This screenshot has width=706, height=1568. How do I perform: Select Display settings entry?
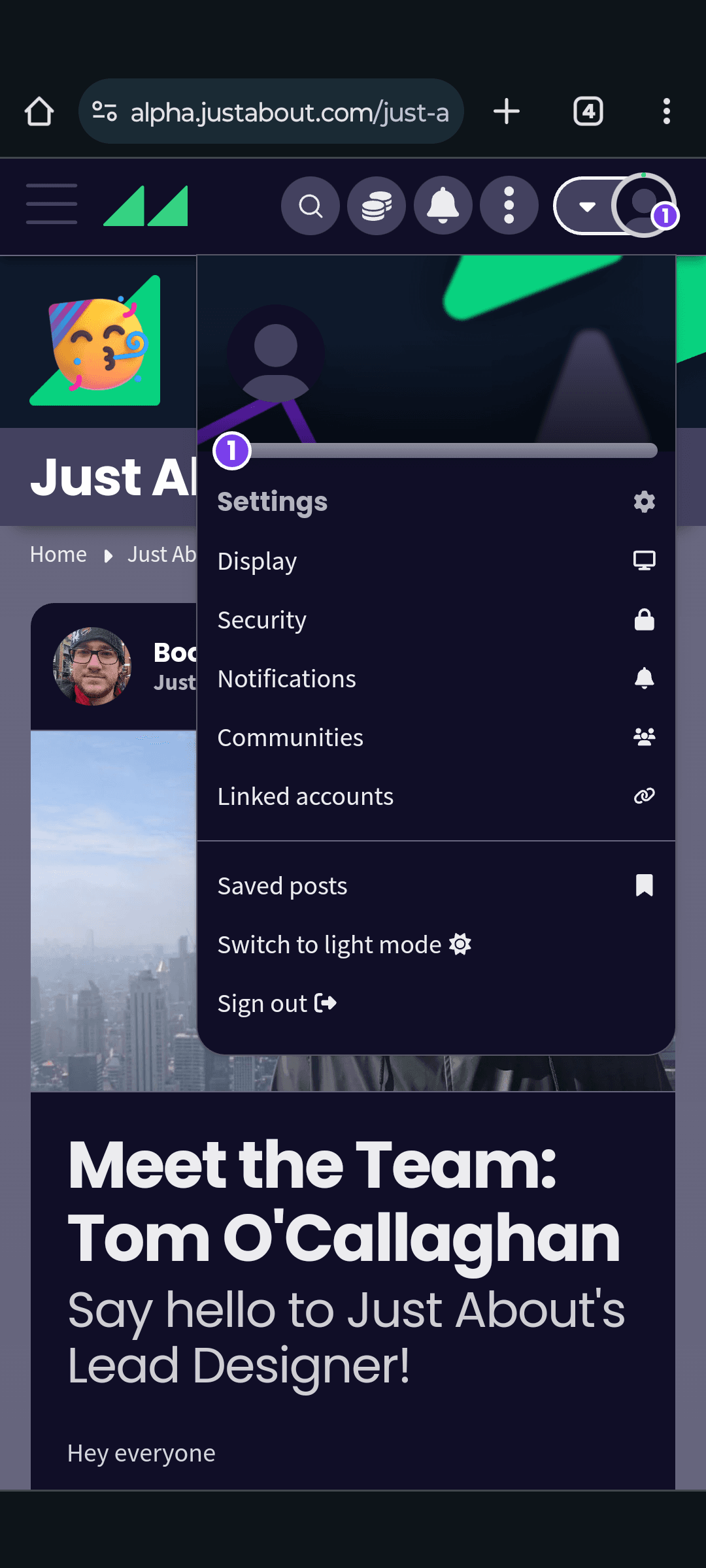(x=436, y=561)
